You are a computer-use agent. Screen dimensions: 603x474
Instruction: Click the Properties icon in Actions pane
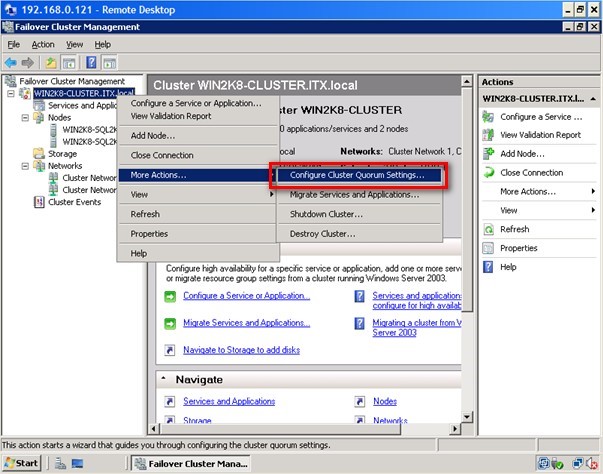coord(488,248)
